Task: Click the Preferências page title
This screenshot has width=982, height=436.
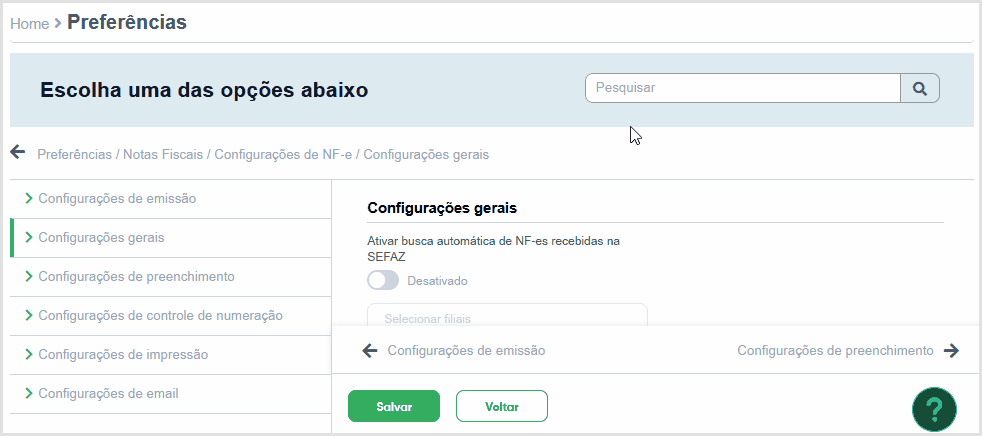Action: (127, 22)
